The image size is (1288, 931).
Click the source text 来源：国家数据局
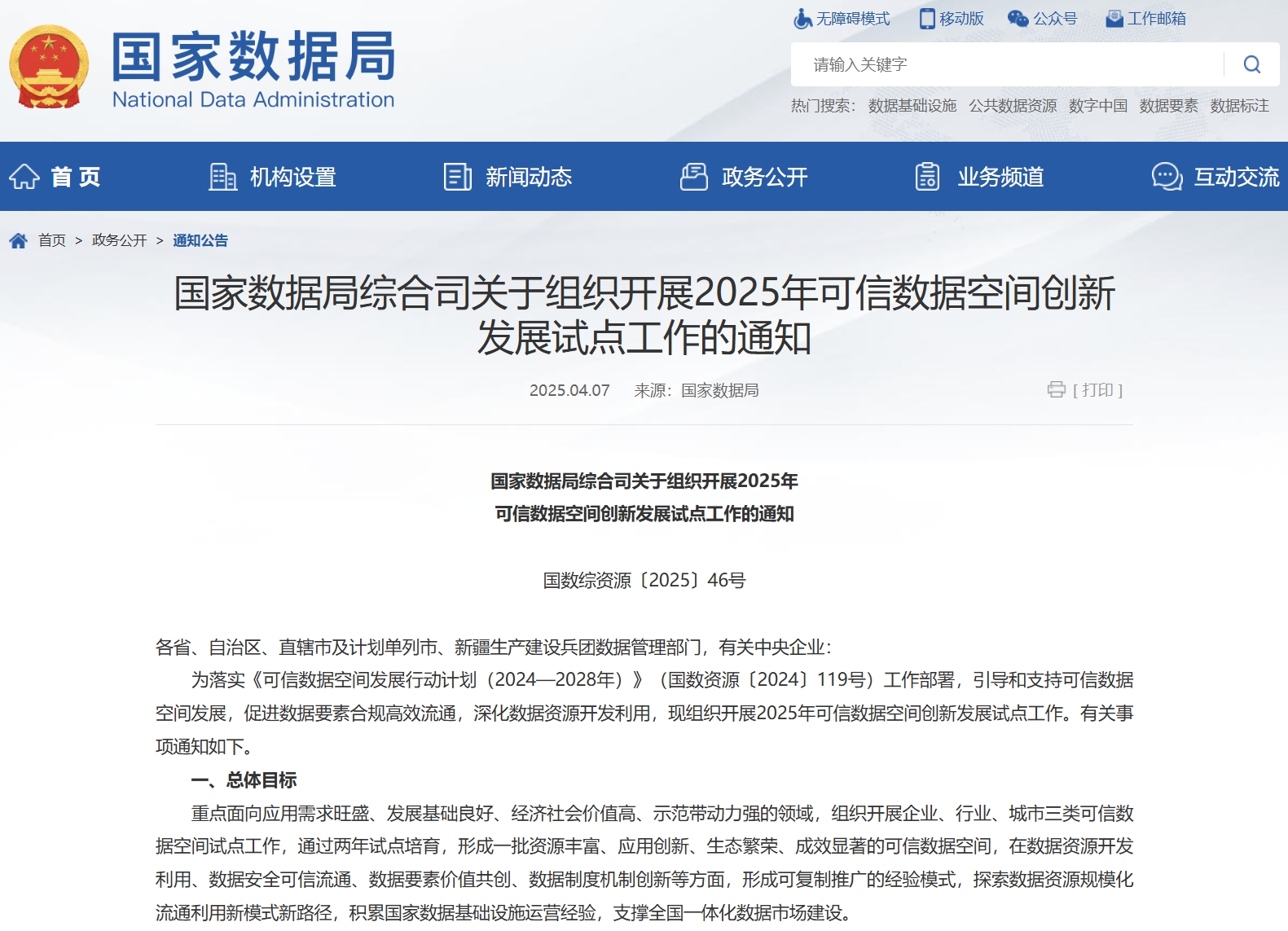pos(697,390)
